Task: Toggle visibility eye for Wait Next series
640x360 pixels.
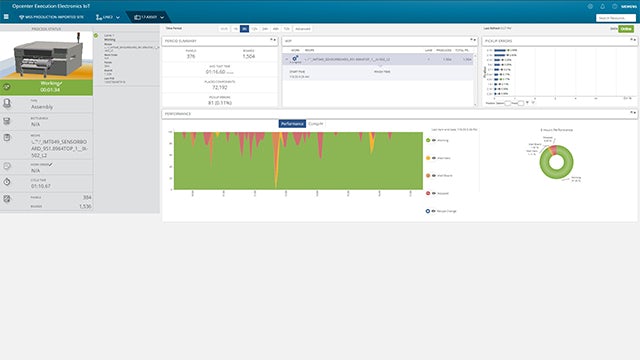Action: [x=434, y=158]
